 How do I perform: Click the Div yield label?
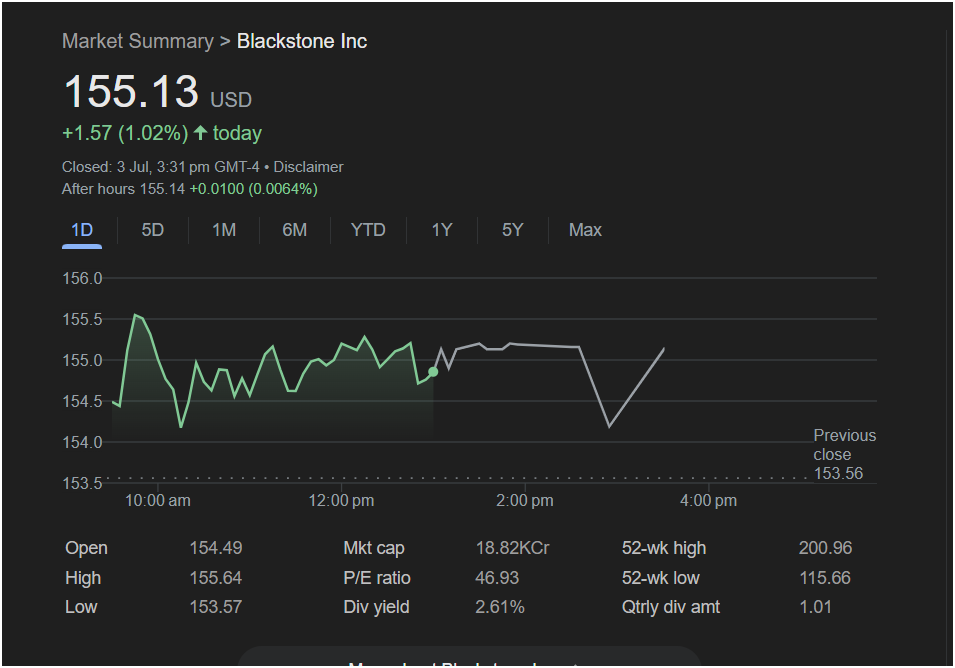click(x=376, y=607)
